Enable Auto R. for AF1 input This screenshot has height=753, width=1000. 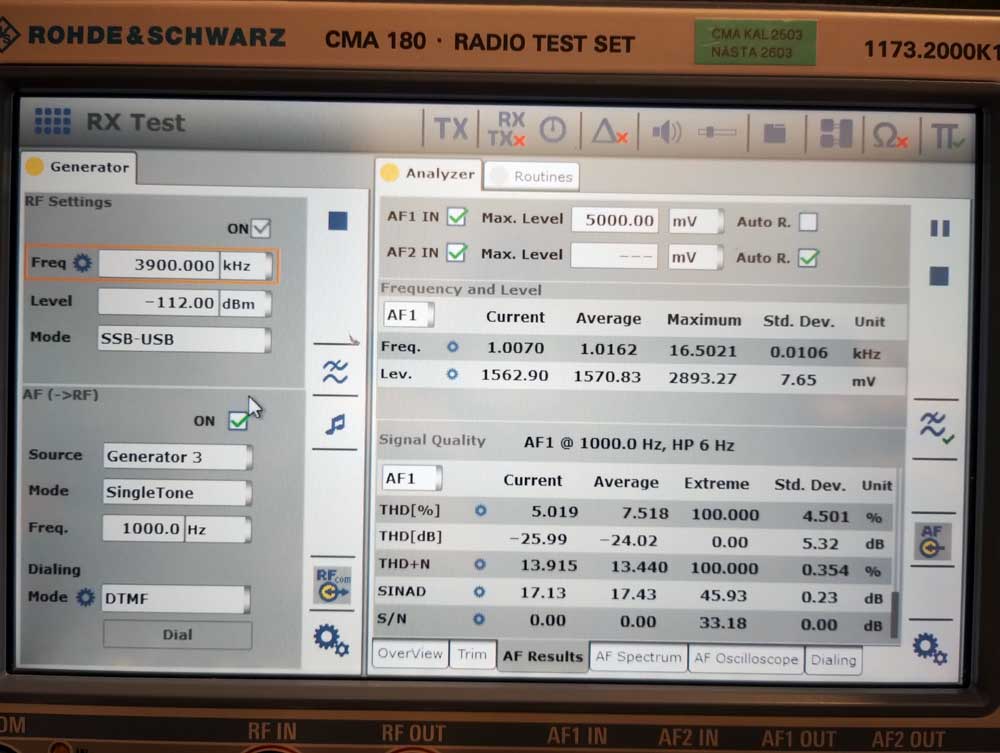tap(807, 221)
